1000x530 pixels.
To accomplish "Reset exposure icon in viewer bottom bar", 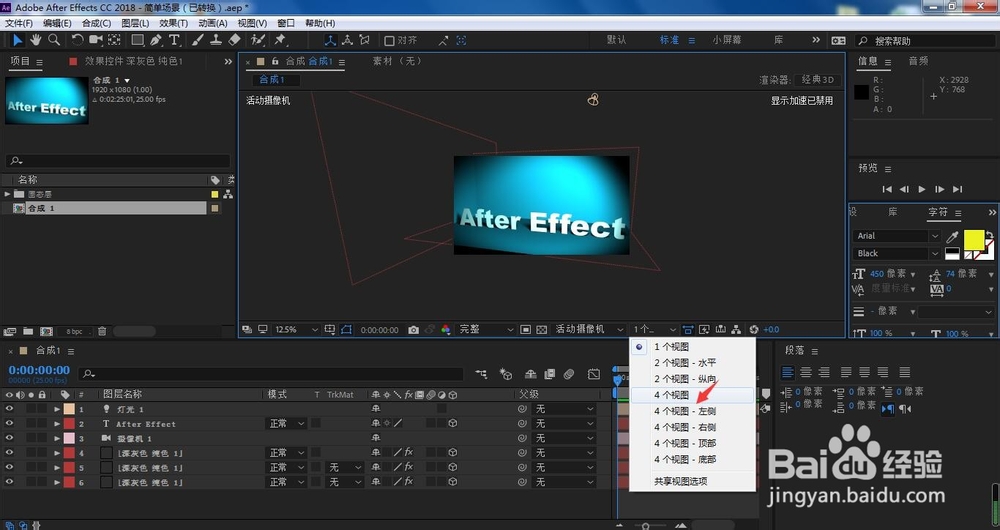I will pos(754,330).
